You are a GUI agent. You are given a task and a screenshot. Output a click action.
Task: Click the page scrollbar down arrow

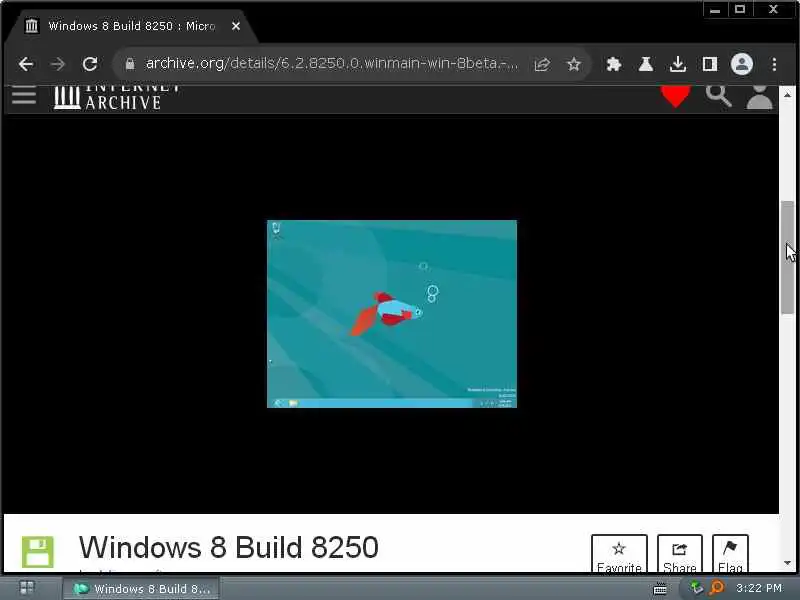(x=787, y=563)
